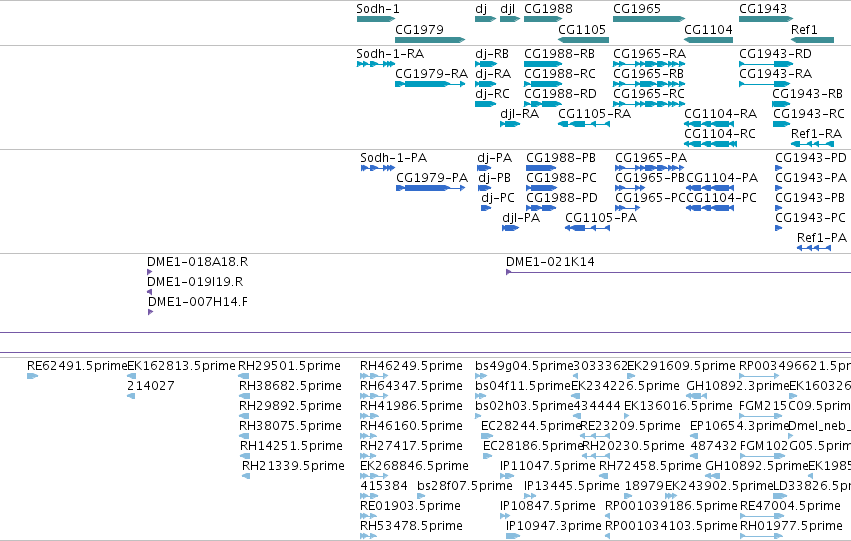Viewport: 851px width, 541px height.
Task: Select the CG1965 gene feature
Action: click(x=649, y=19)
